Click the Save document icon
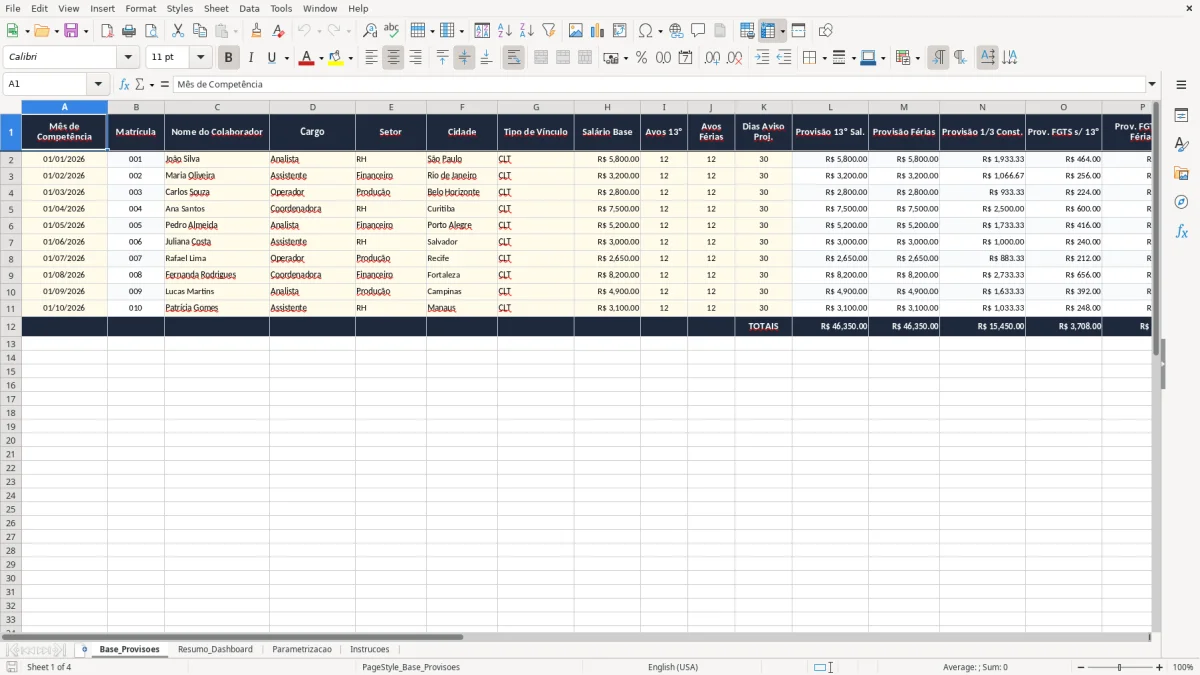This screenshot has height=675, width=1200. click(x=71, y=31)
